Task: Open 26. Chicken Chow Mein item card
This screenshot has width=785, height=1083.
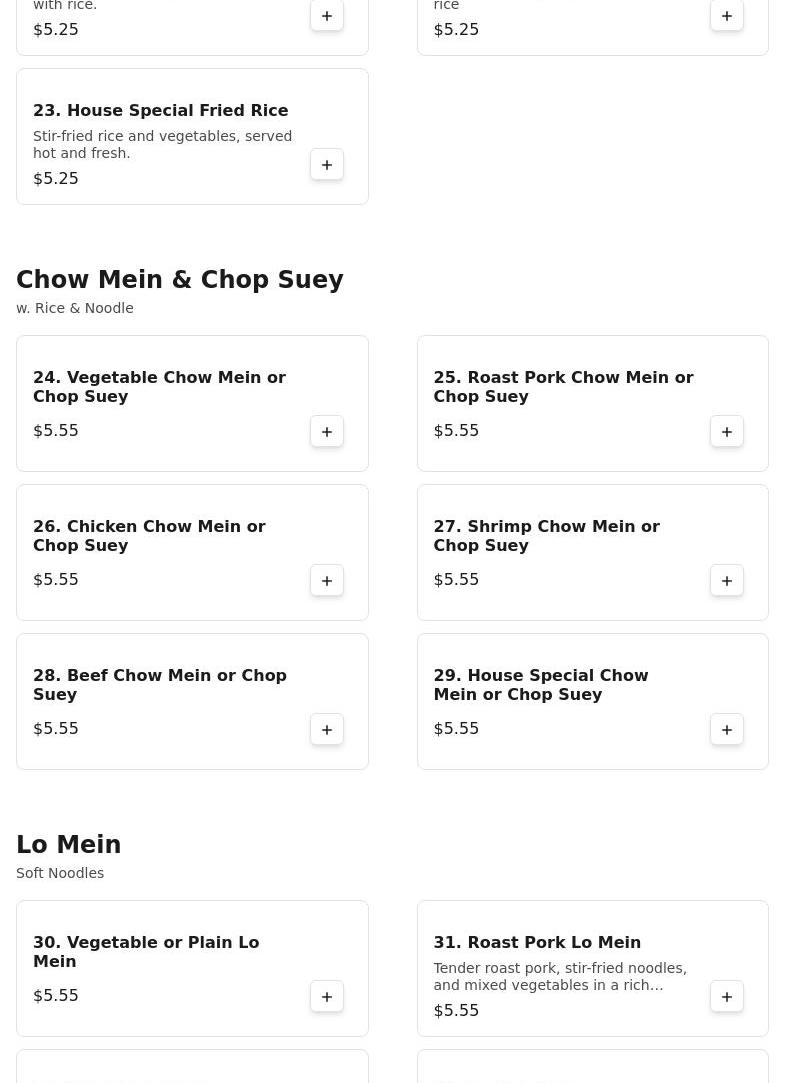Action: pyautogui.click(x=150, y=536)
